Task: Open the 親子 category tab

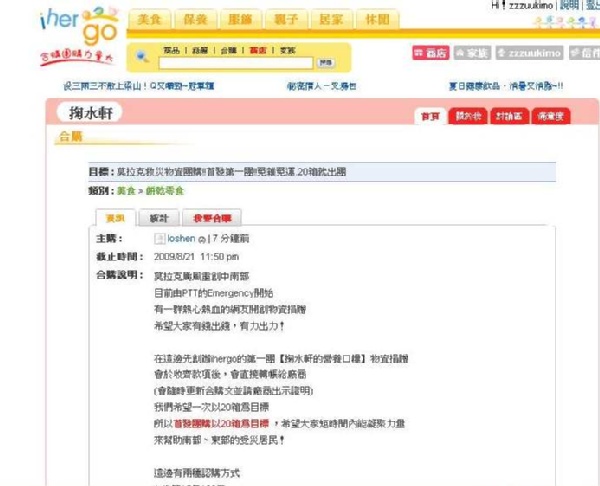Action: coord(286,20)
